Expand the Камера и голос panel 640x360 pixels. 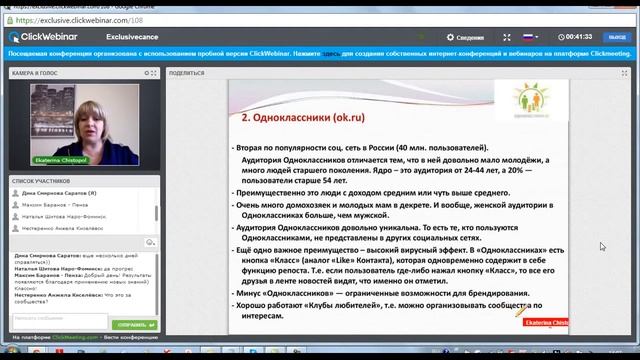pyautogui.click(x=154, y=73)
